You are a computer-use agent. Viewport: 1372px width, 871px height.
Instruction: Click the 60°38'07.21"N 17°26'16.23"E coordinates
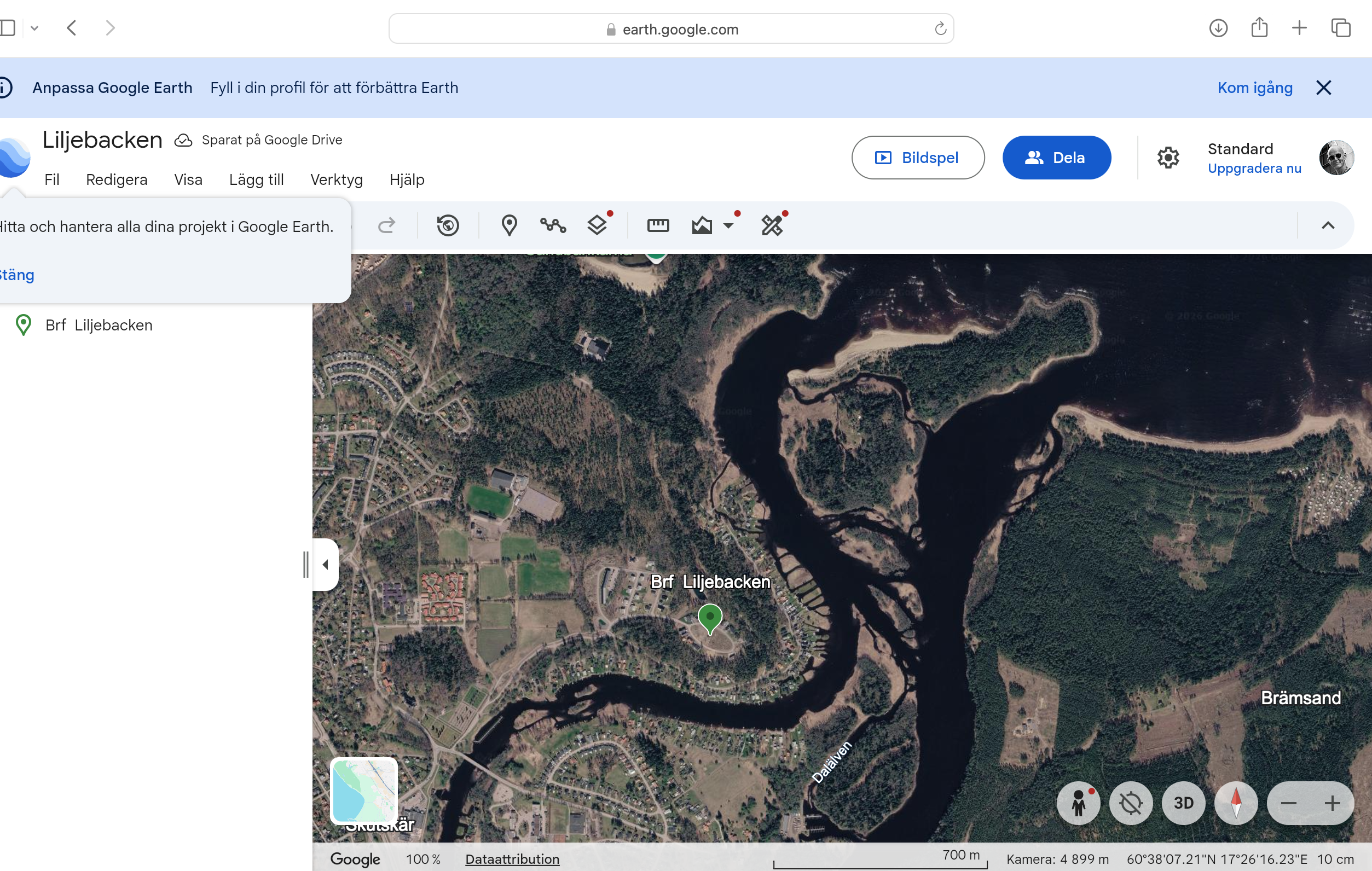coord(1217,859)
